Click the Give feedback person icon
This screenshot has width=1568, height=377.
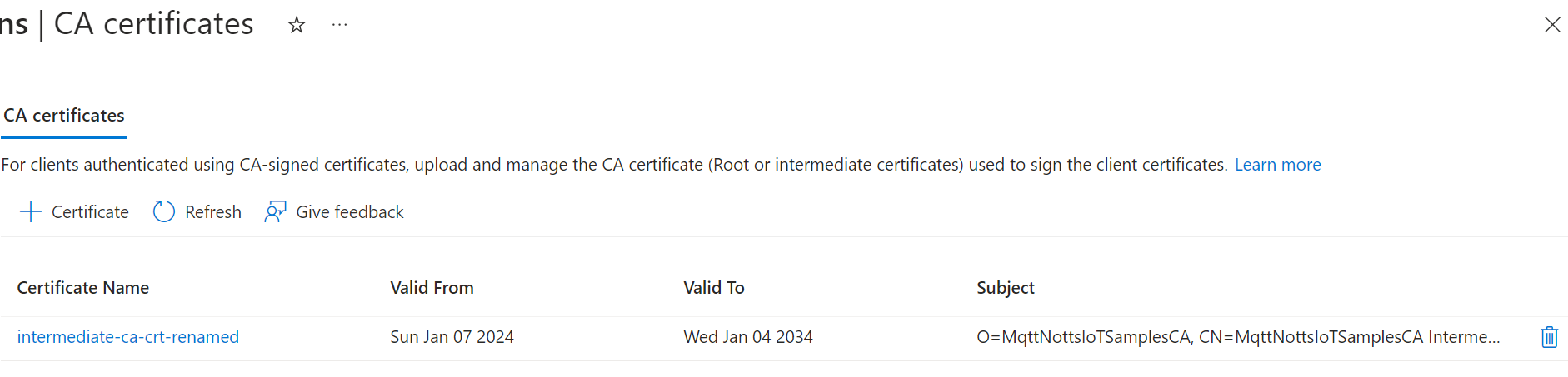tap(275, 212)
